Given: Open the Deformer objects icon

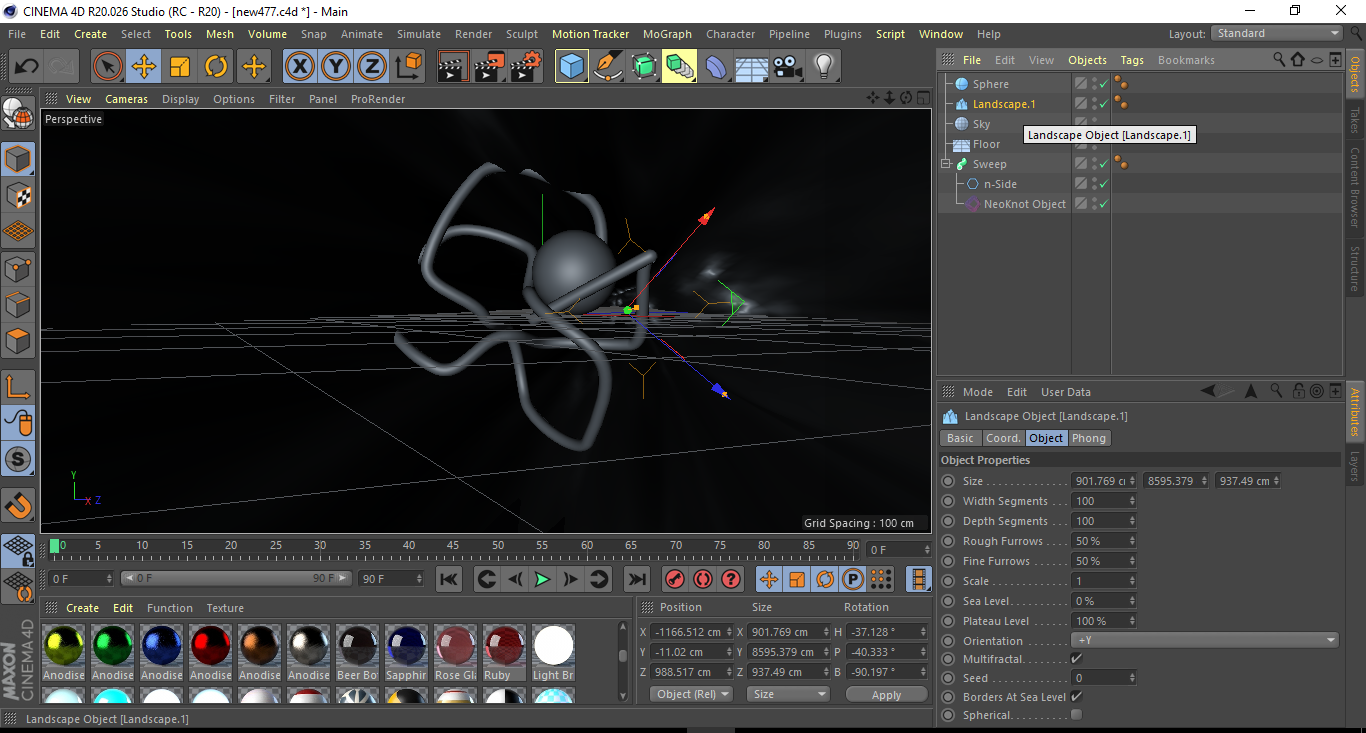Looking at the screenshot, I should click(x=716, y=67).
